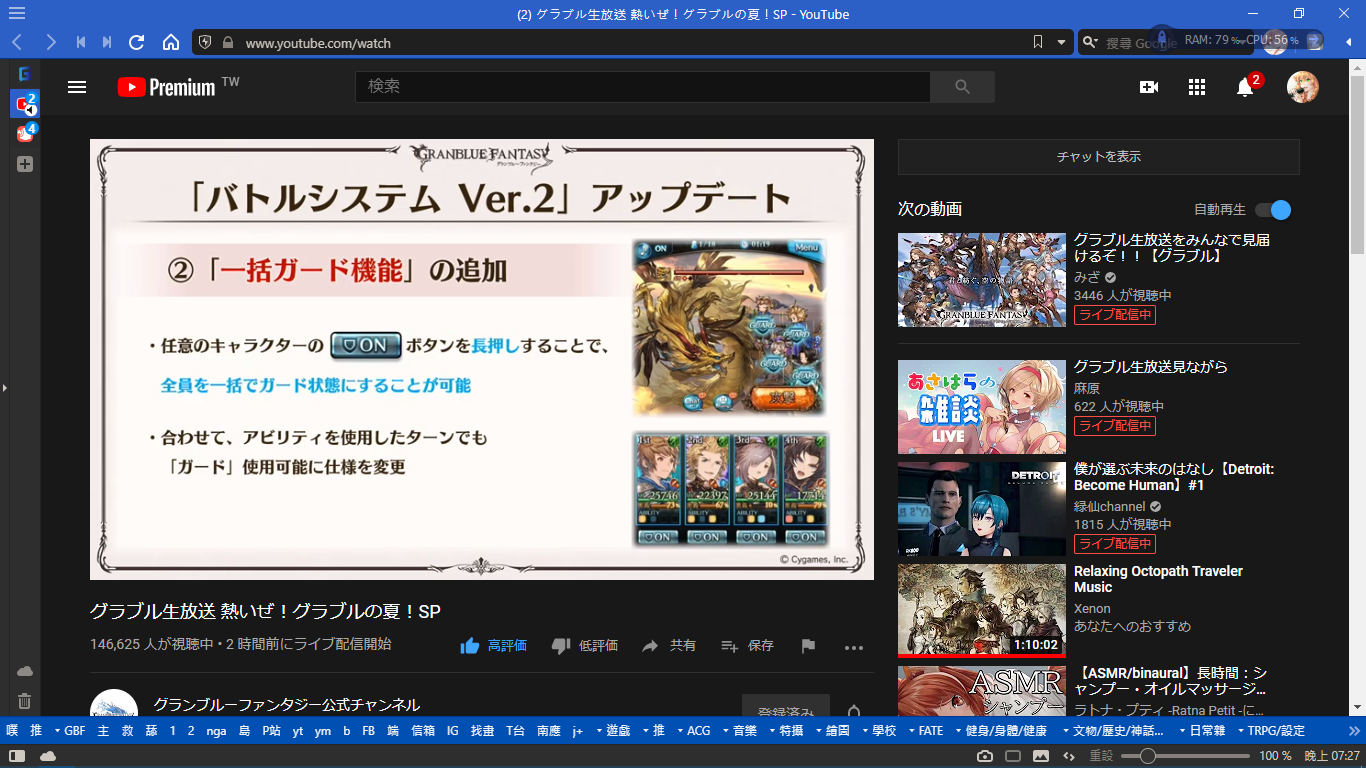
Task: Open address bar history dropdown arrow
Action: [1062, 42]
